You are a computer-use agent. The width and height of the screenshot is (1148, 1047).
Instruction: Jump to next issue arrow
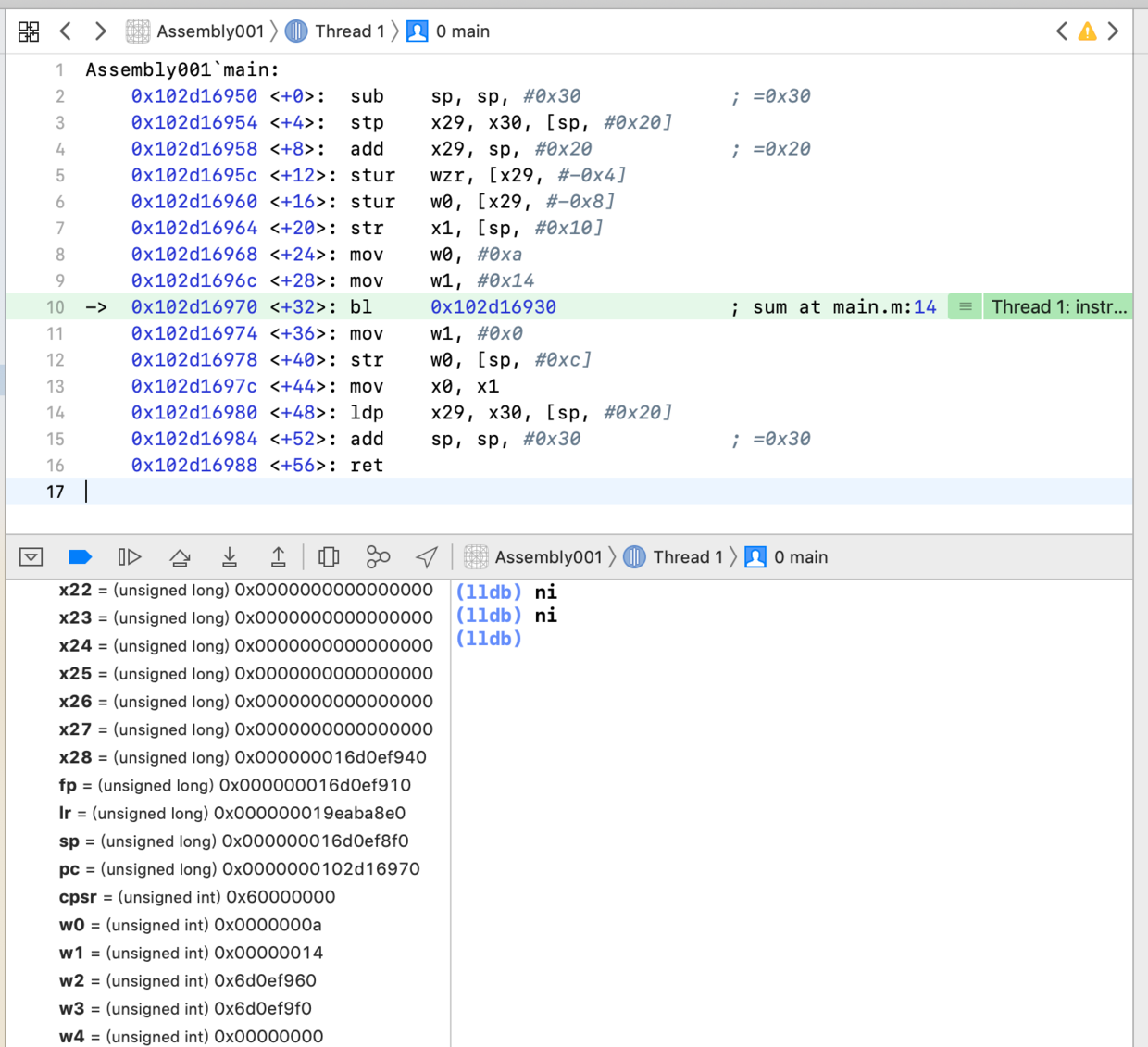coord(1114,31)
